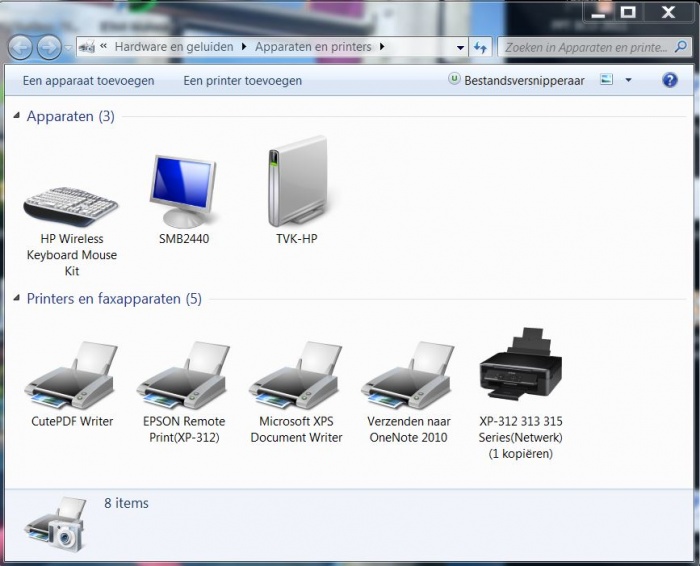Click the search magnifier icon

(680, 46)
